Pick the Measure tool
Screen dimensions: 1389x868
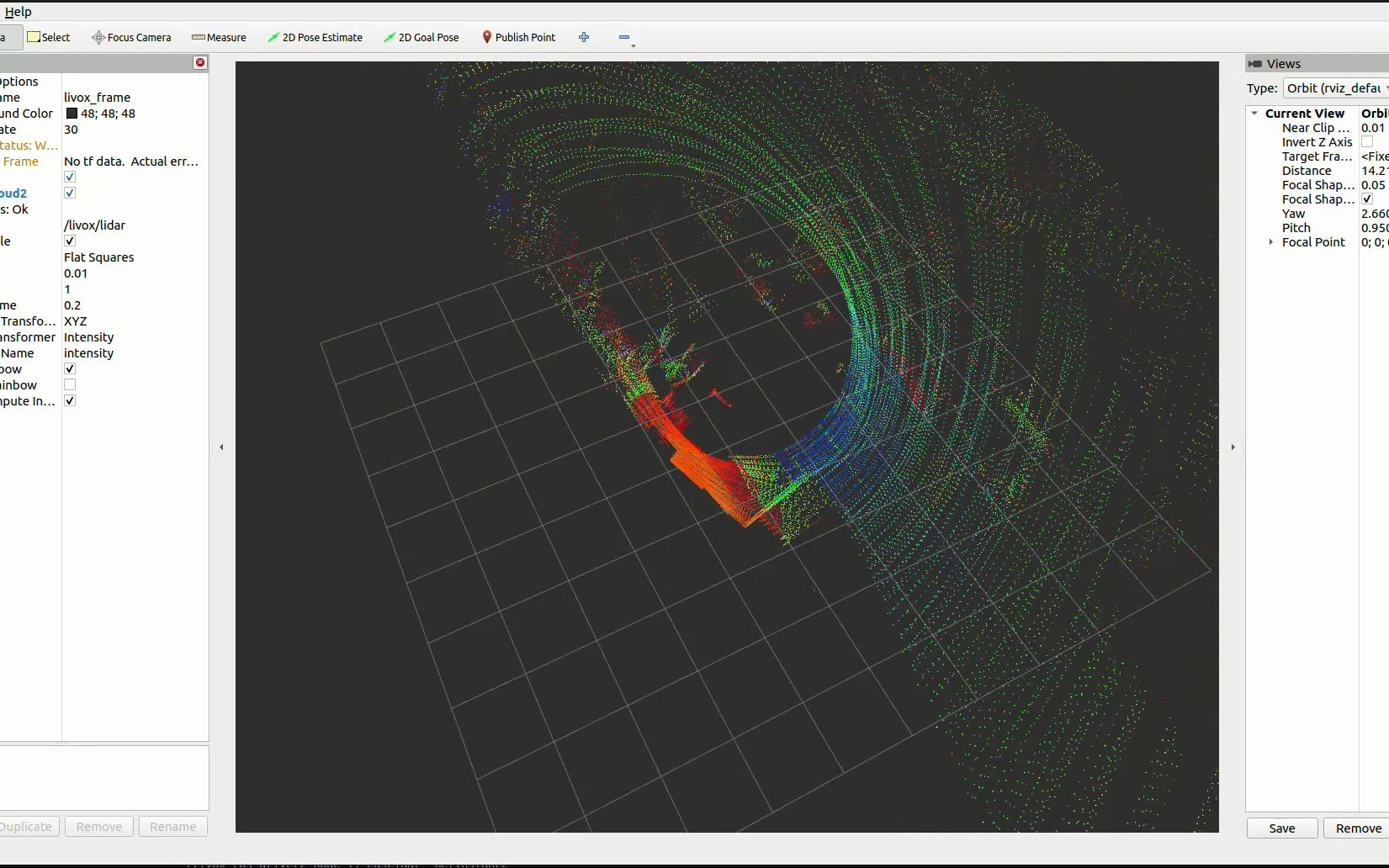tap(219, 37)
